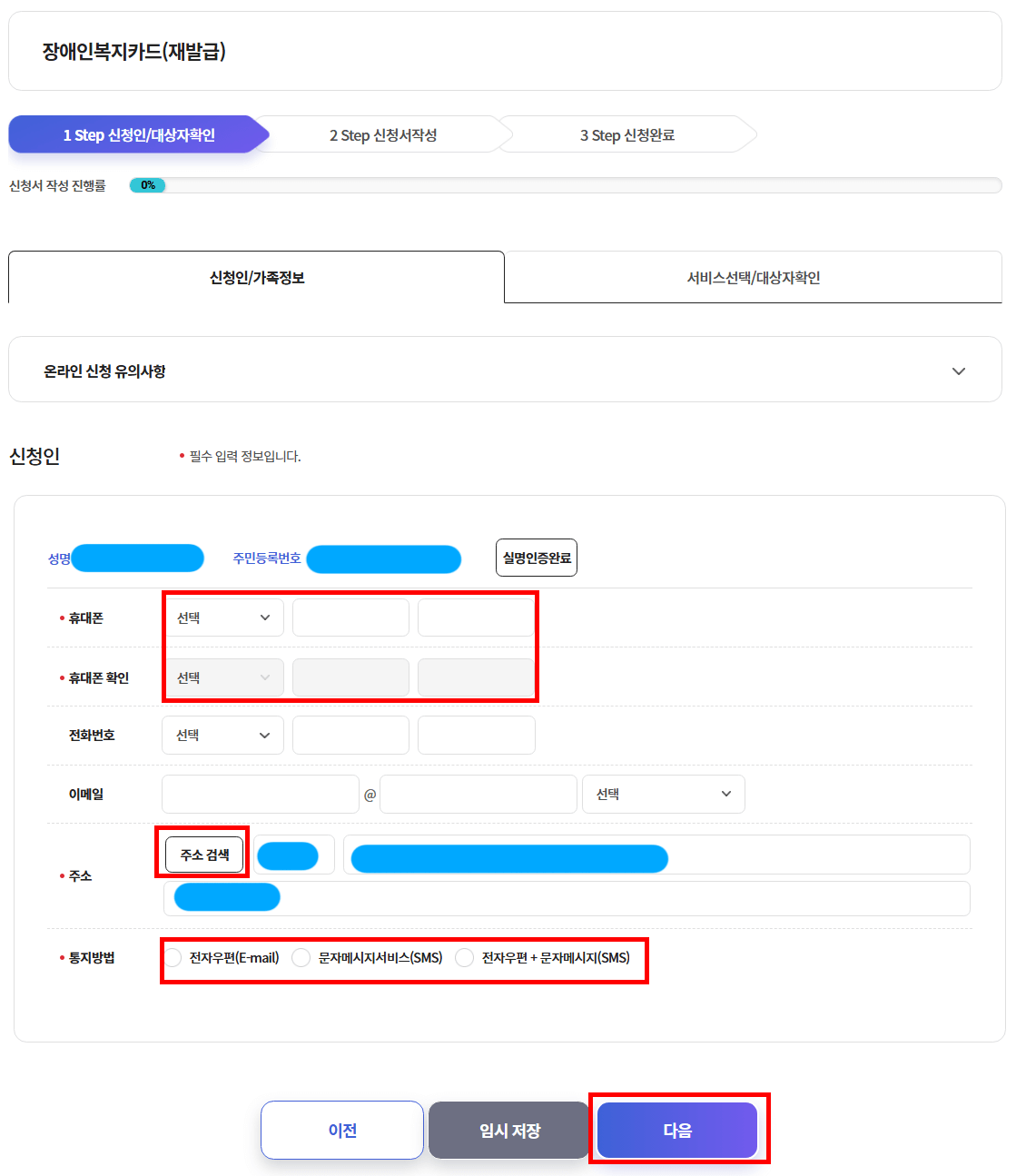Click the 3 Step 신청완료 step
Image resolution: width=1026 pixels, height=1176 pixels.
(633, 133)
